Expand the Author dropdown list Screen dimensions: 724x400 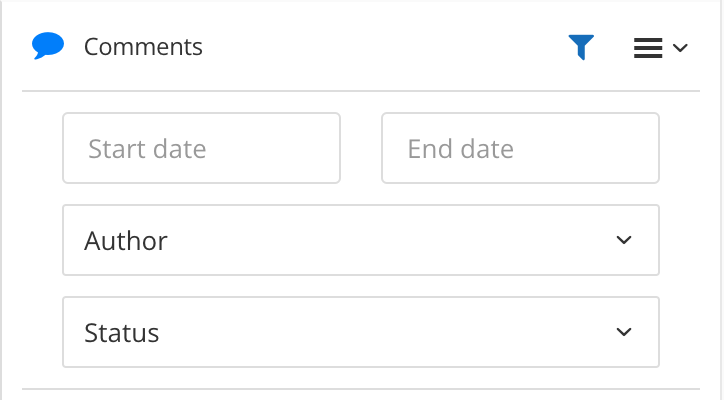pyautogui.click(x=360, y=240)
